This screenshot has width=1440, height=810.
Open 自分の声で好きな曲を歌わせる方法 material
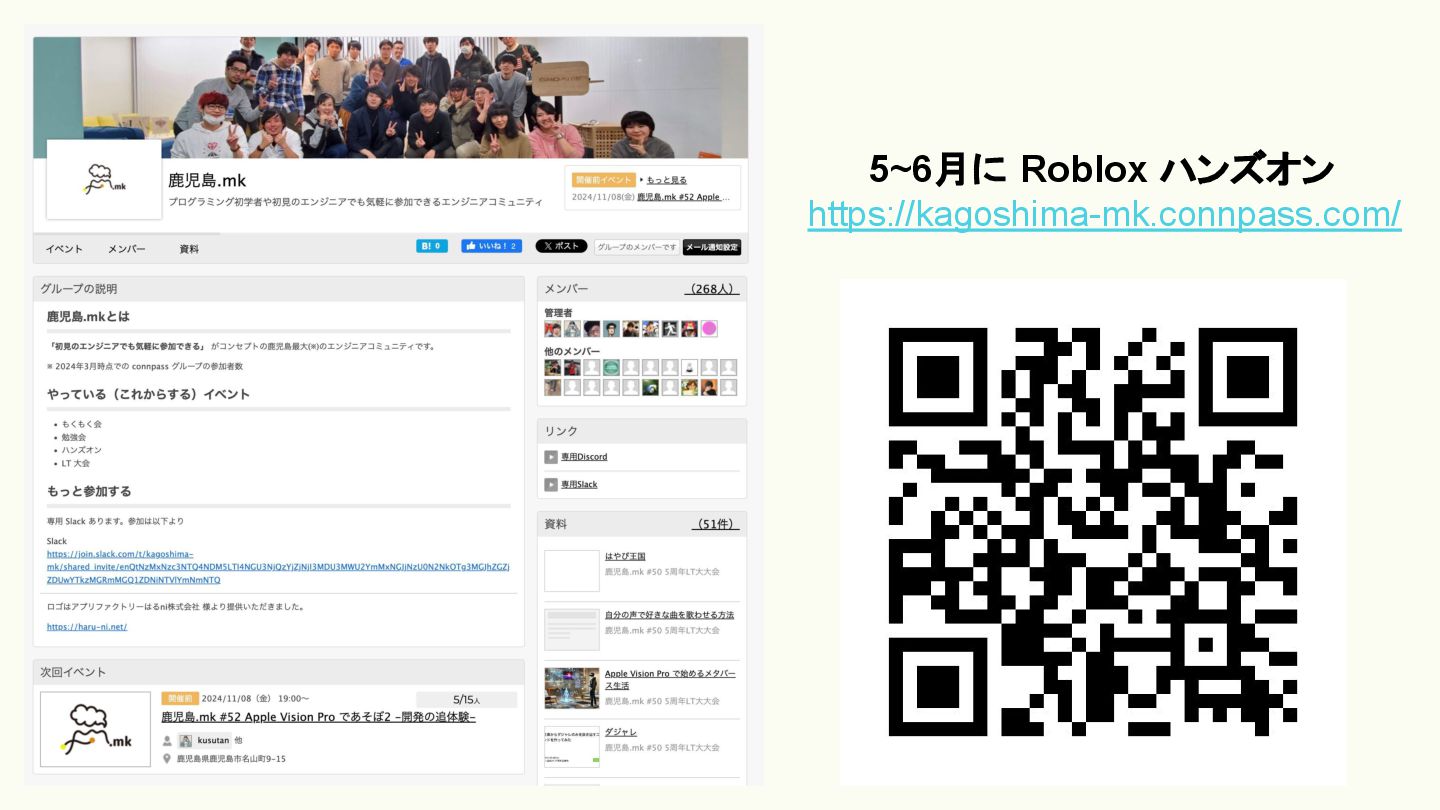pos(669,615)
